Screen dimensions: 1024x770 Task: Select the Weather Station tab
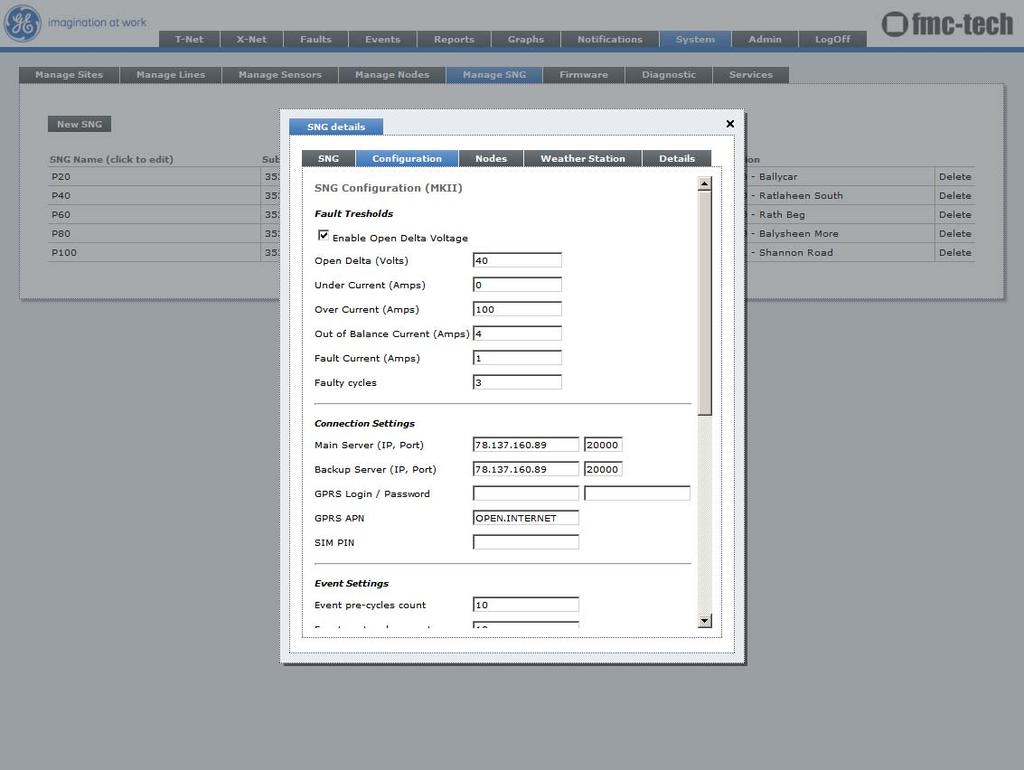pyautogui.click(x=583, y=158)
